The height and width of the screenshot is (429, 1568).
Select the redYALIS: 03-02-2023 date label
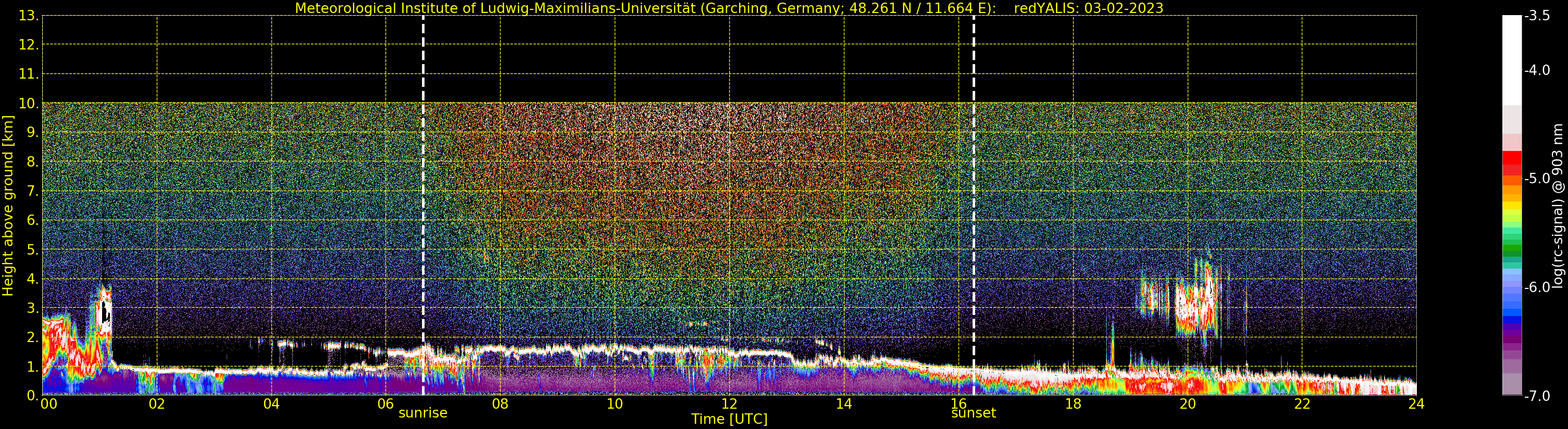(x=1088, y=8)
